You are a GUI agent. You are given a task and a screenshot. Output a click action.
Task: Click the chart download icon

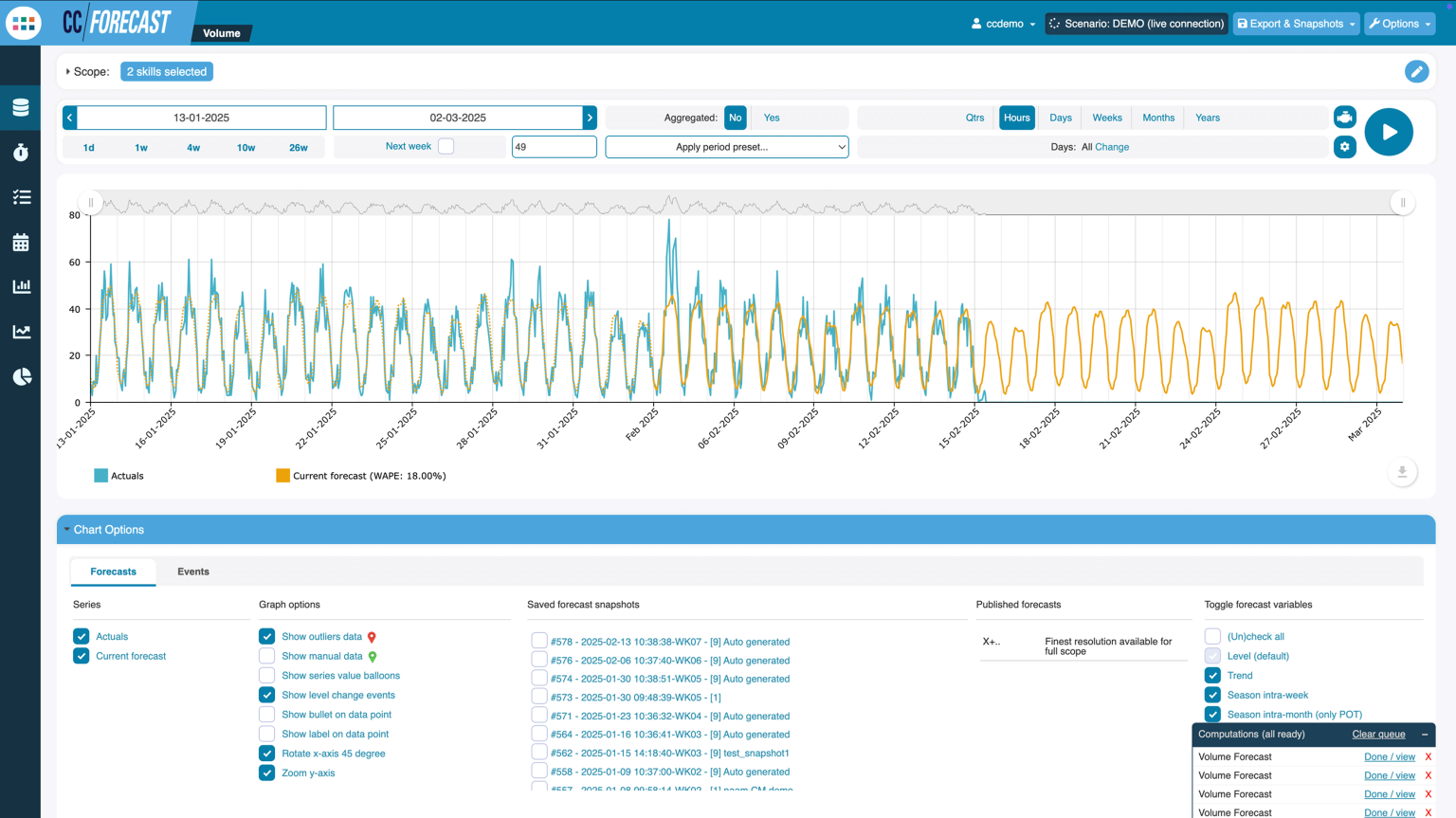(1402, 472)
